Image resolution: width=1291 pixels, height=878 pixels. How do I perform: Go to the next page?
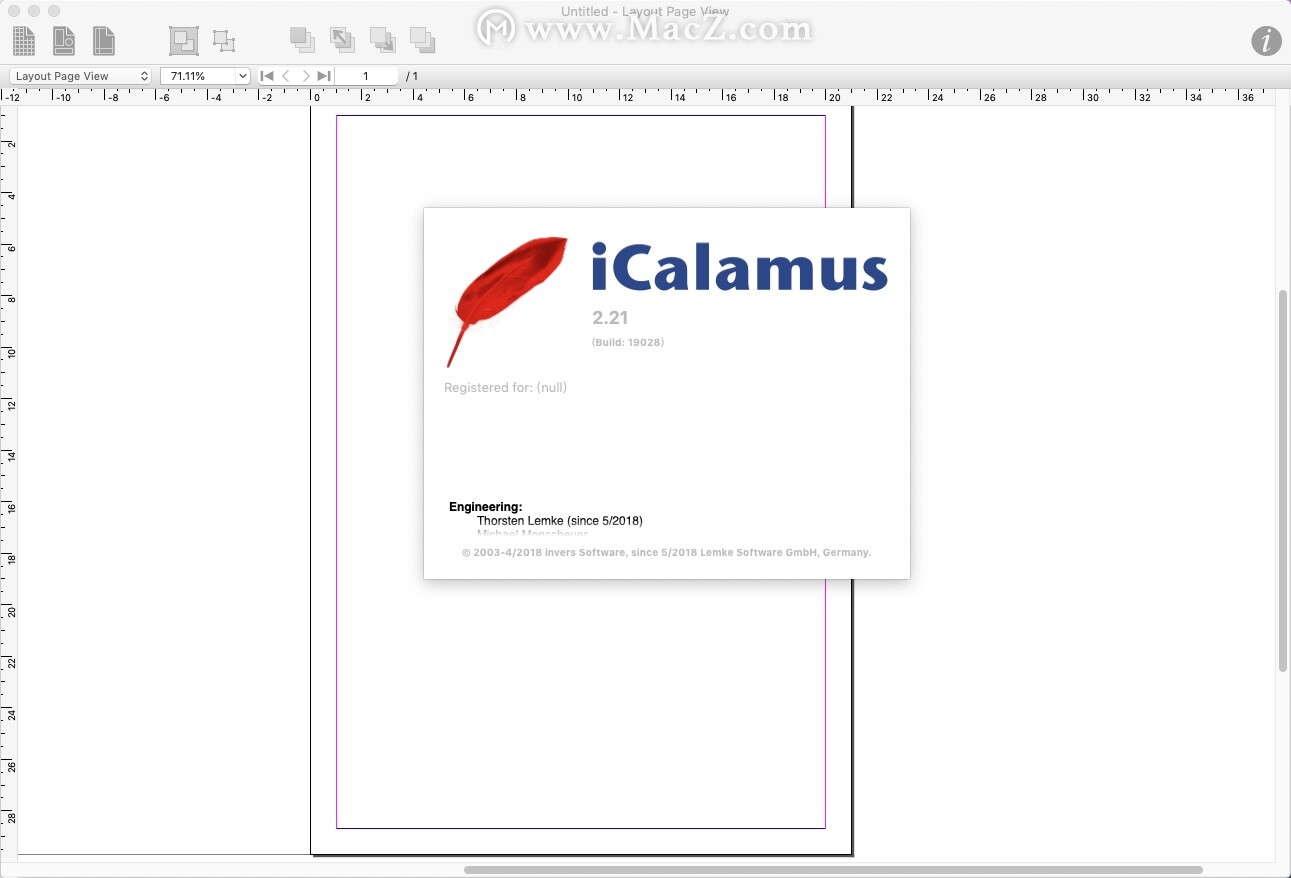305,76
